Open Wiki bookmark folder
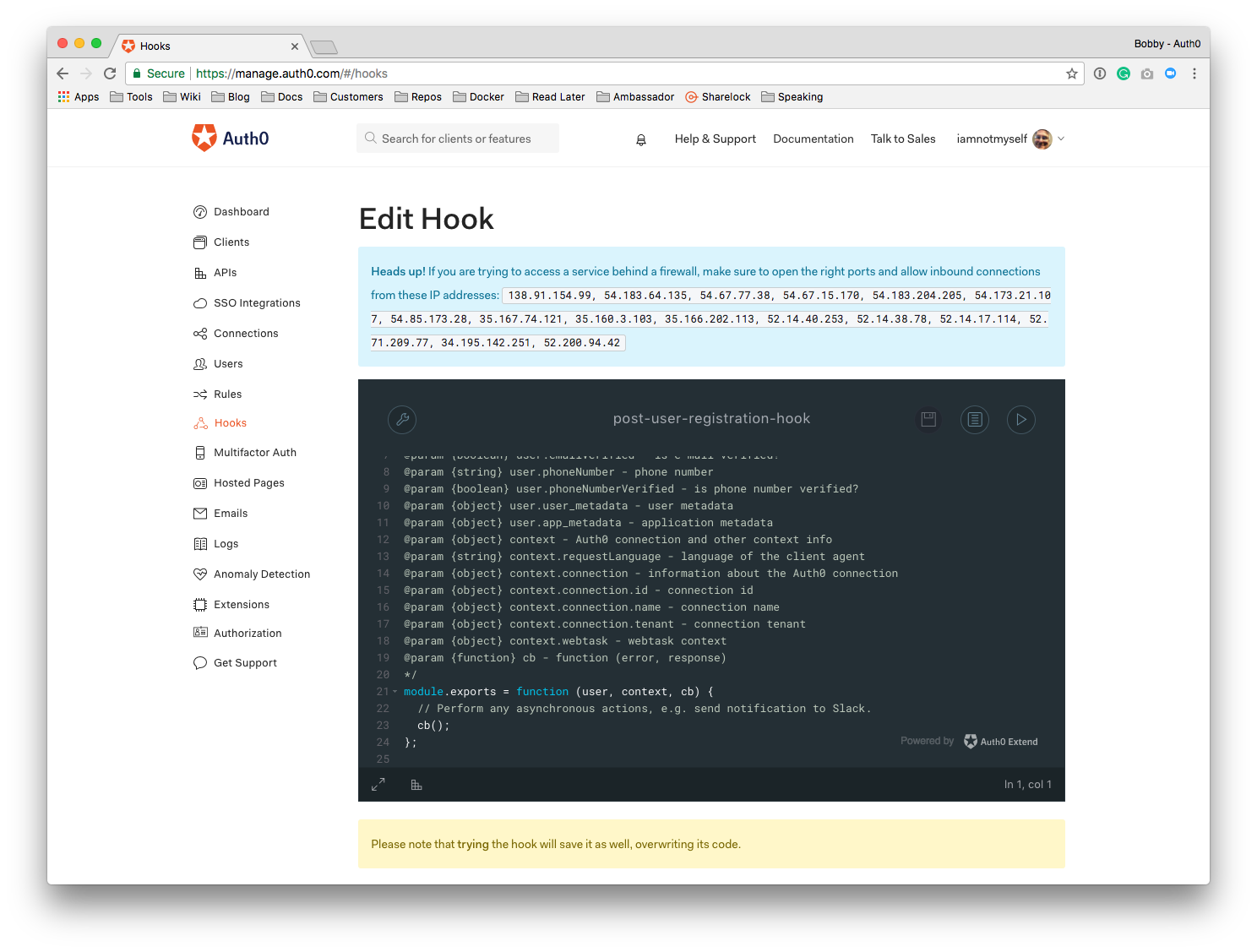 tap(182, 97)
